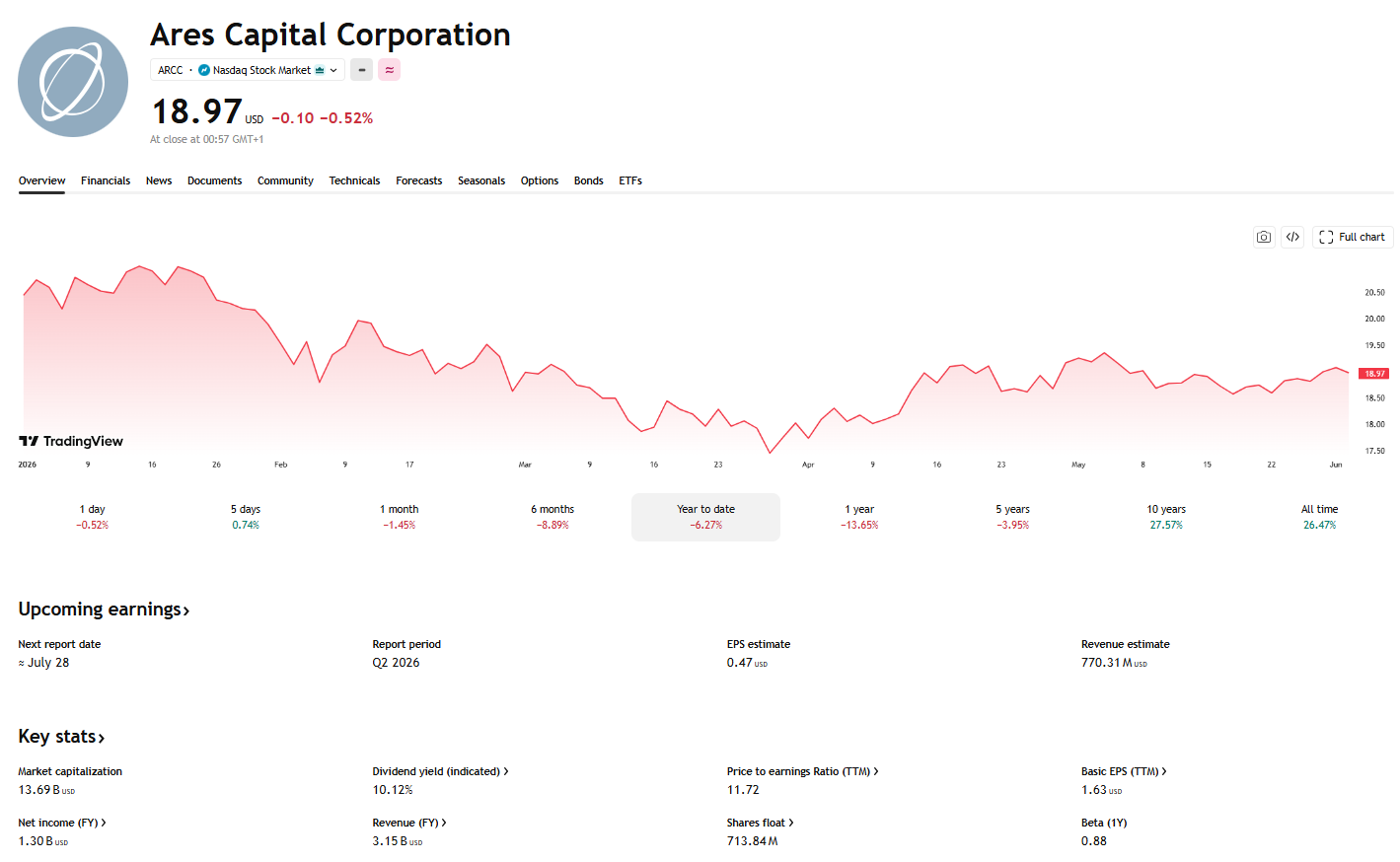Select the Year to date range
This screenshot has height=862, width=1400.
pyautogui.click(x=705, y=517)
